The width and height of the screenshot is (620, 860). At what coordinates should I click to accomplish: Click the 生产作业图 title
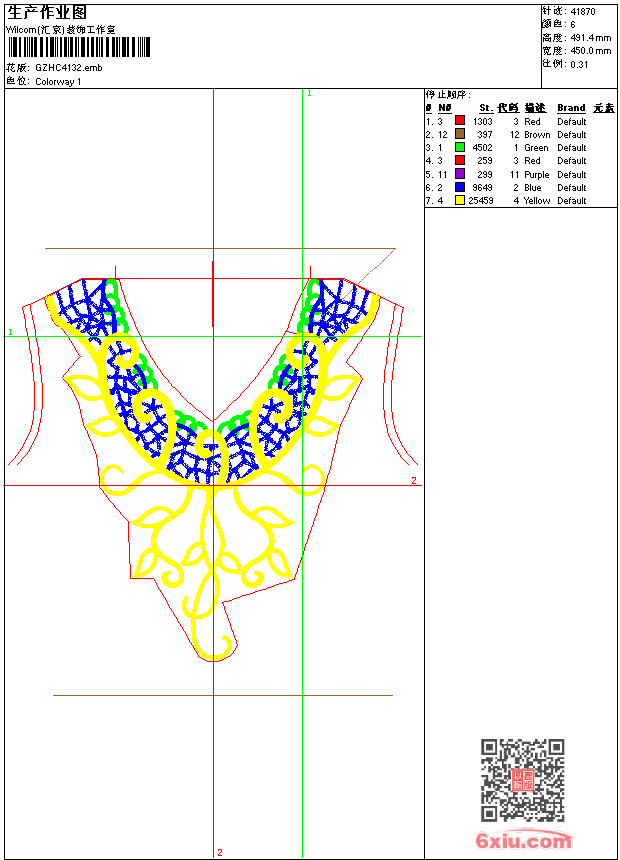point(47,12)
